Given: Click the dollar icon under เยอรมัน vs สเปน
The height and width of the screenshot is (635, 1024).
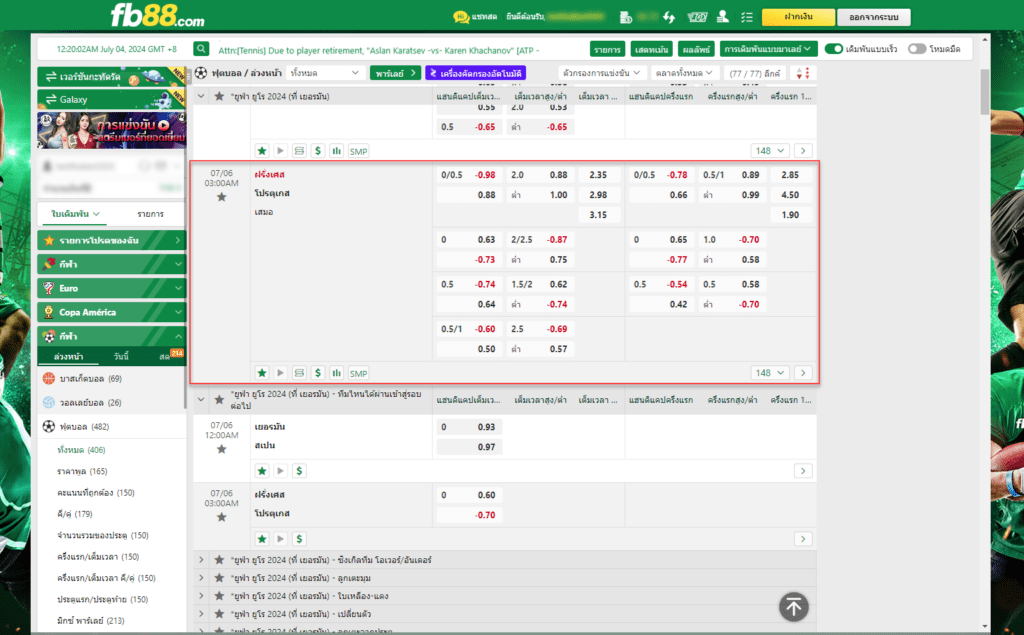Looking at the screenshot, I should (x=299, y=471).
